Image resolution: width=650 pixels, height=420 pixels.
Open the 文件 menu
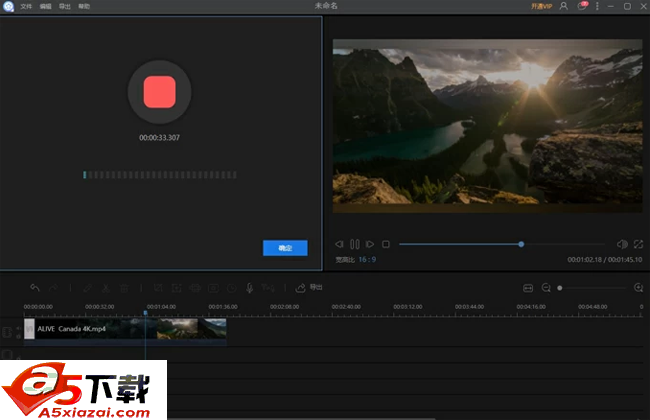[26, 6]
